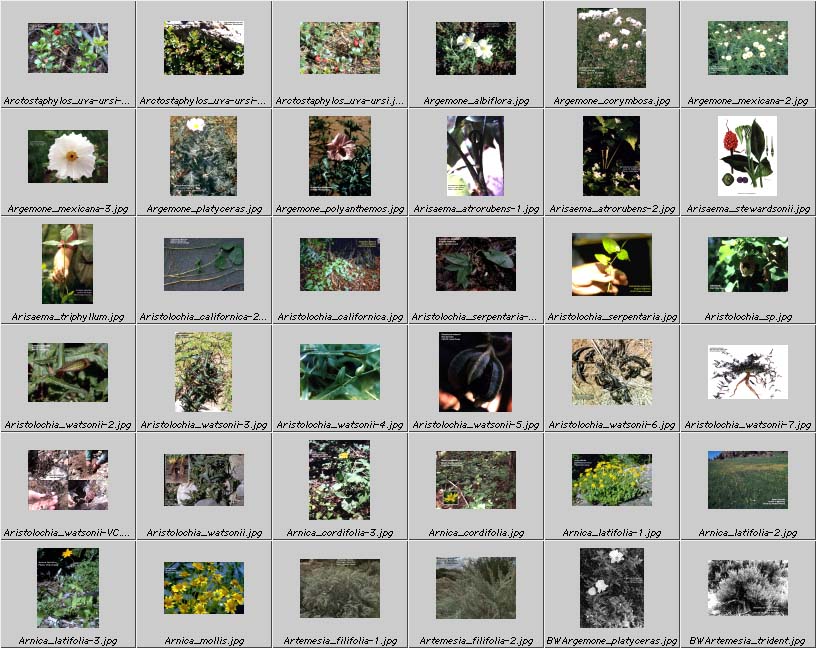This screenshot has width=816, height=648.
Task: Select the Argemone_polyanthemos.jpg pink flower image
Action: click(x=340, y=156)
